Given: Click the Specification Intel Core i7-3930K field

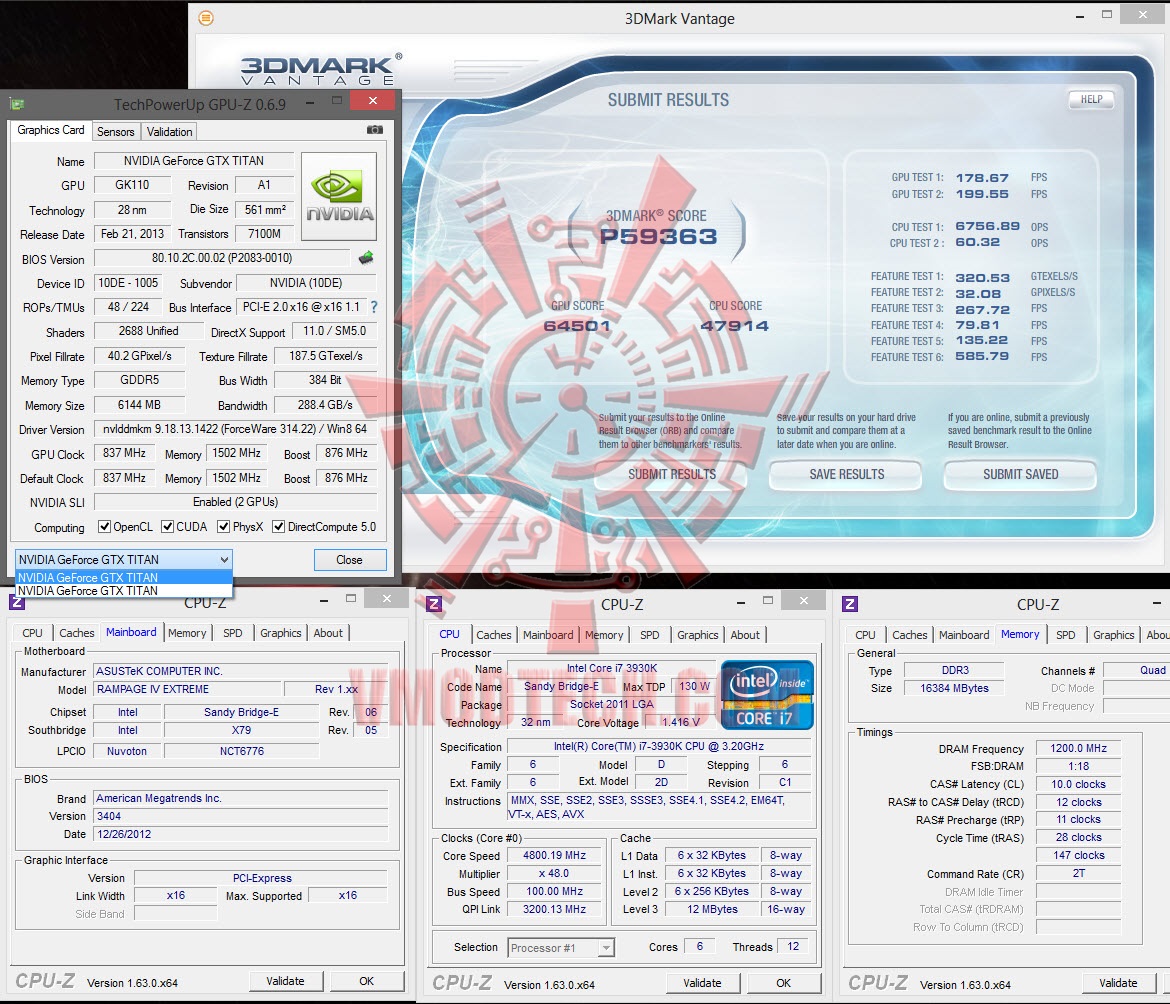Looking at the screenshot, I should 659,747.
